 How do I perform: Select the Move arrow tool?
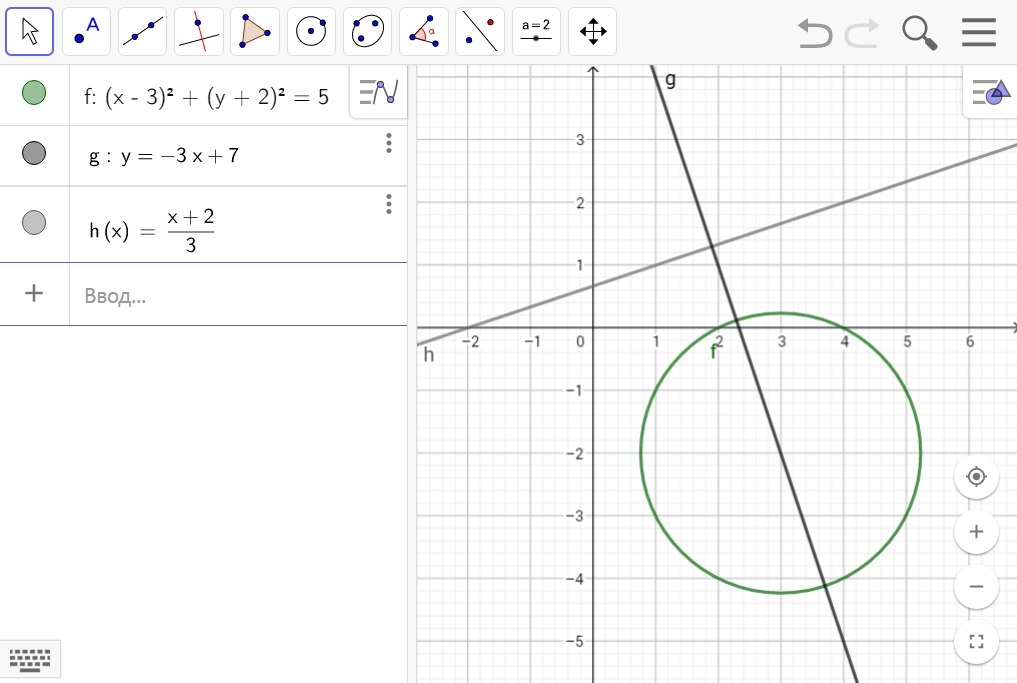[30, 31]
